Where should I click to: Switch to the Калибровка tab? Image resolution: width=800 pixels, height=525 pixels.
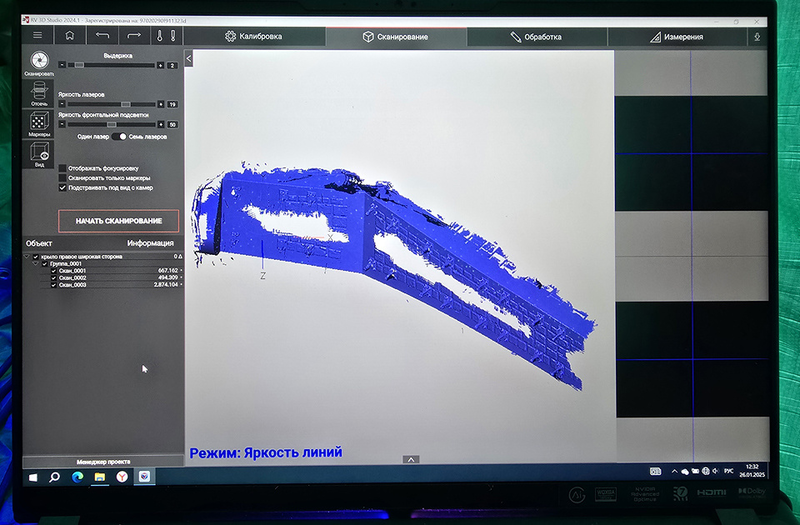point(254,37)
